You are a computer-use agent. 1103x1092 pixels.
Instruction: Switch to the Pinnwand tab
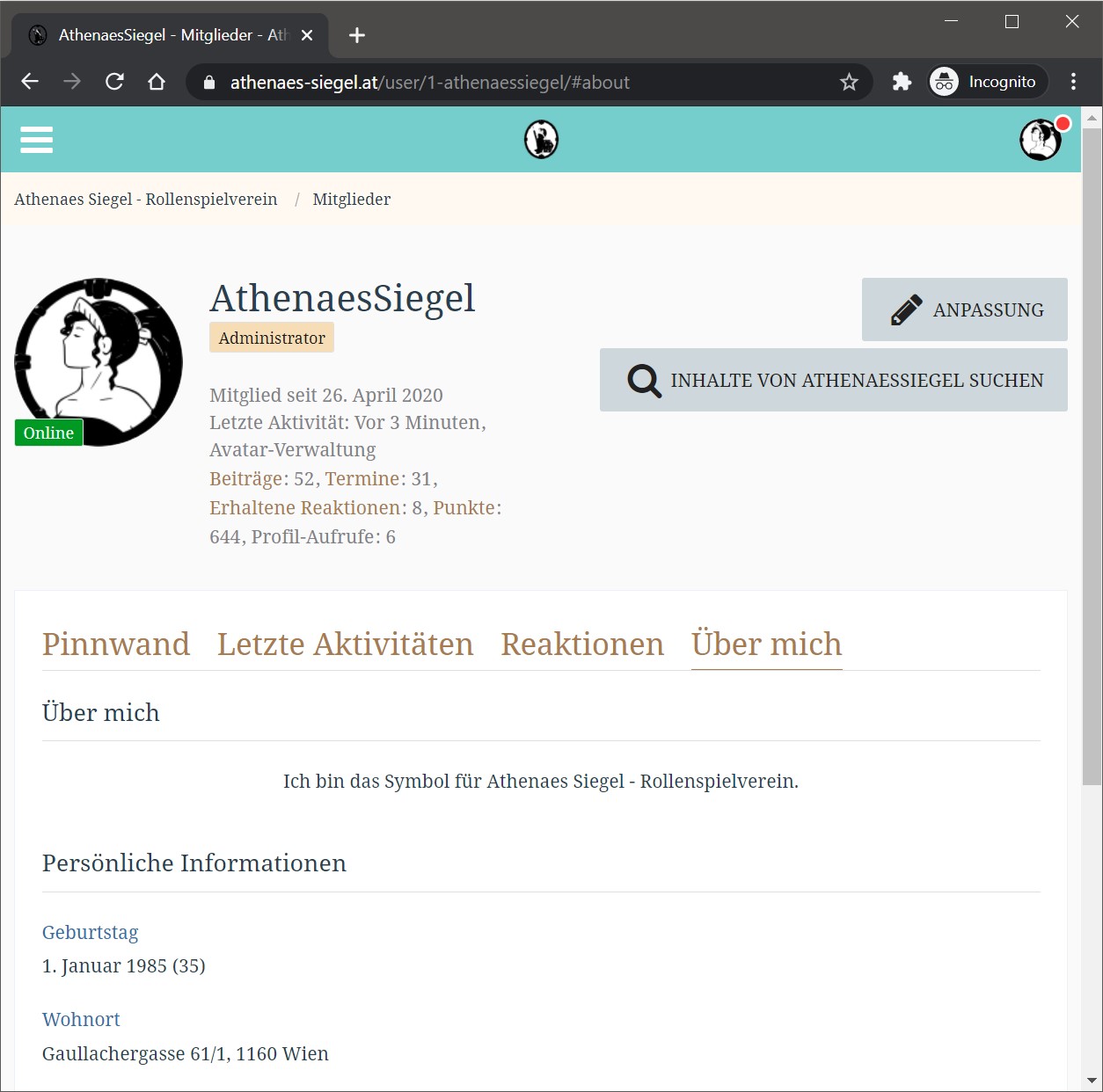pyautogui.click(x=116, y=644)
